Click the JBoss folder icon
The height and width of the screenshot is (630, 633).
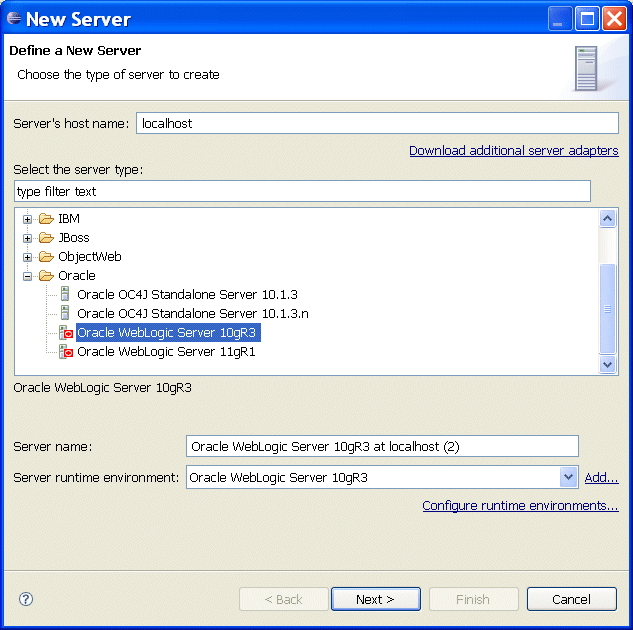[x=46, y=238]
